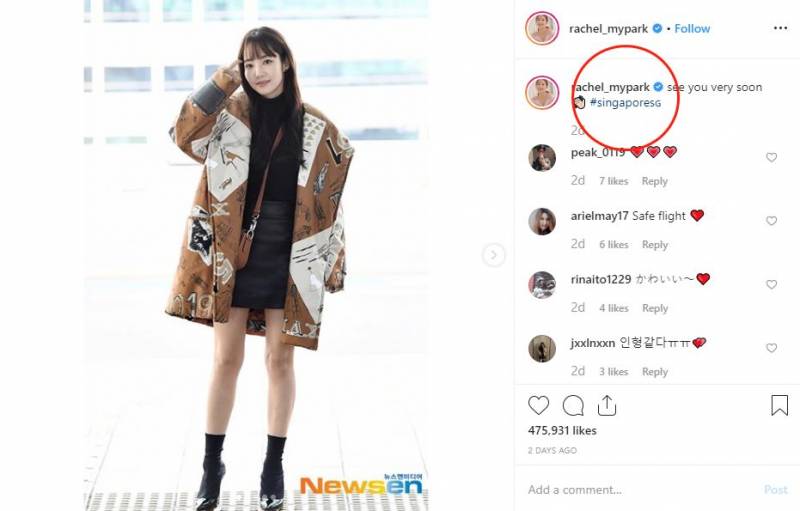
Task: Reply to arielmay17's comment
Action: (x=655, y=245)
